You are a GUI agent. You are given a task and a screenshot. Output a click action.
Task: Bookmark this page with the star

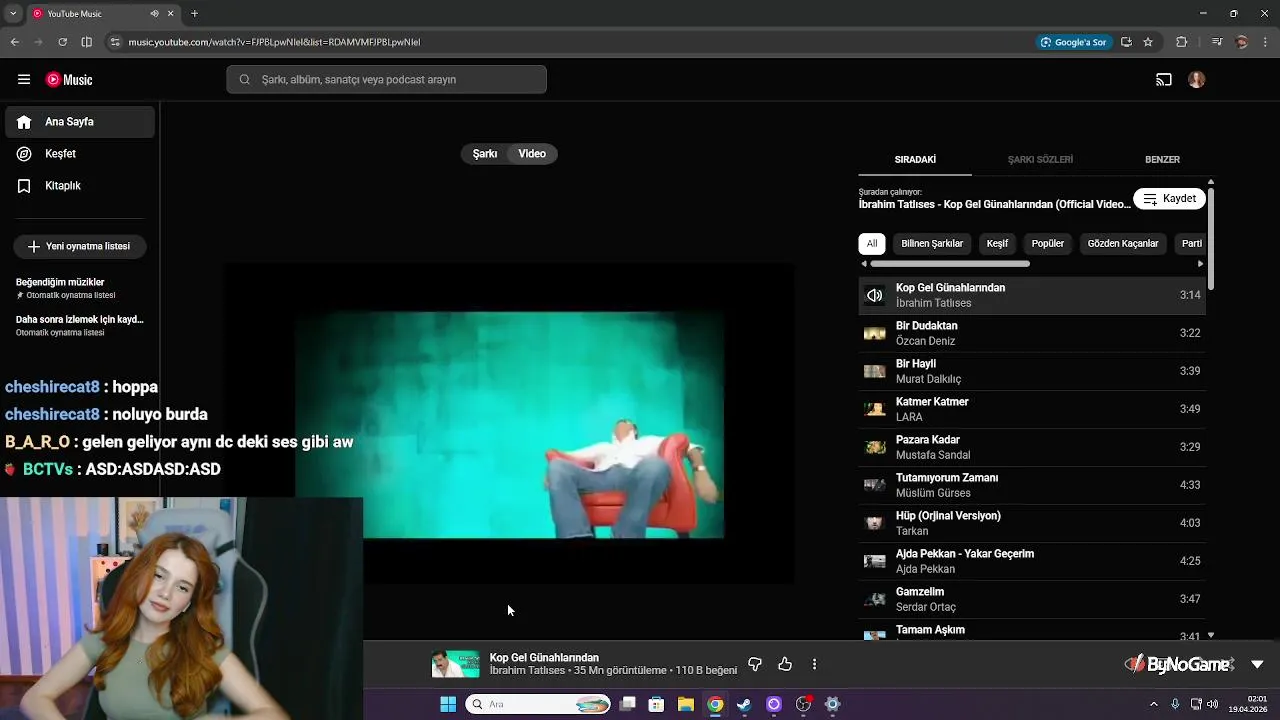pyautogui.click(x=1148, y=42)
